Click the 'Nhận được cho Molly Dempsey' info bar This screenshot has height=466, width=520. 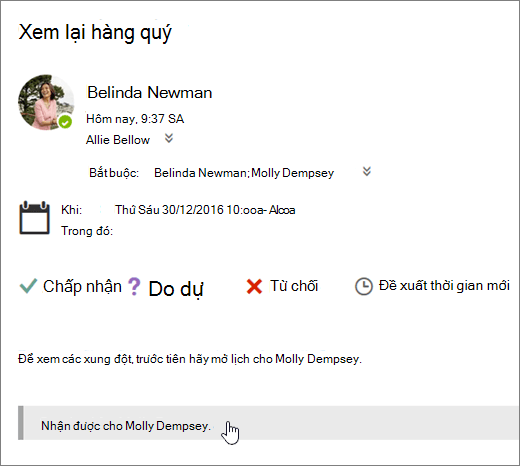[x=268, y=423]
